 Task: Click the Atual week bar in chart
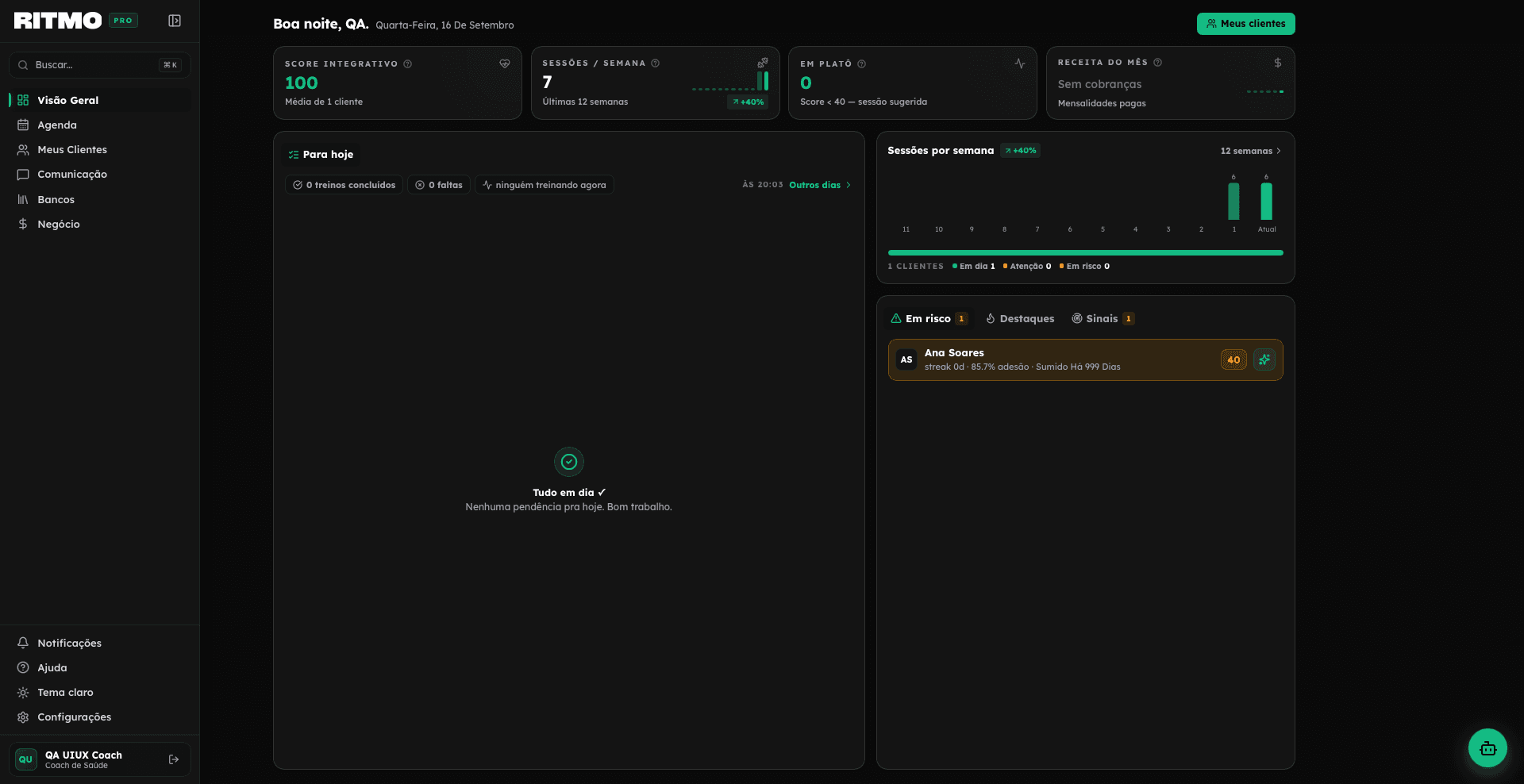click(1267, 202)
